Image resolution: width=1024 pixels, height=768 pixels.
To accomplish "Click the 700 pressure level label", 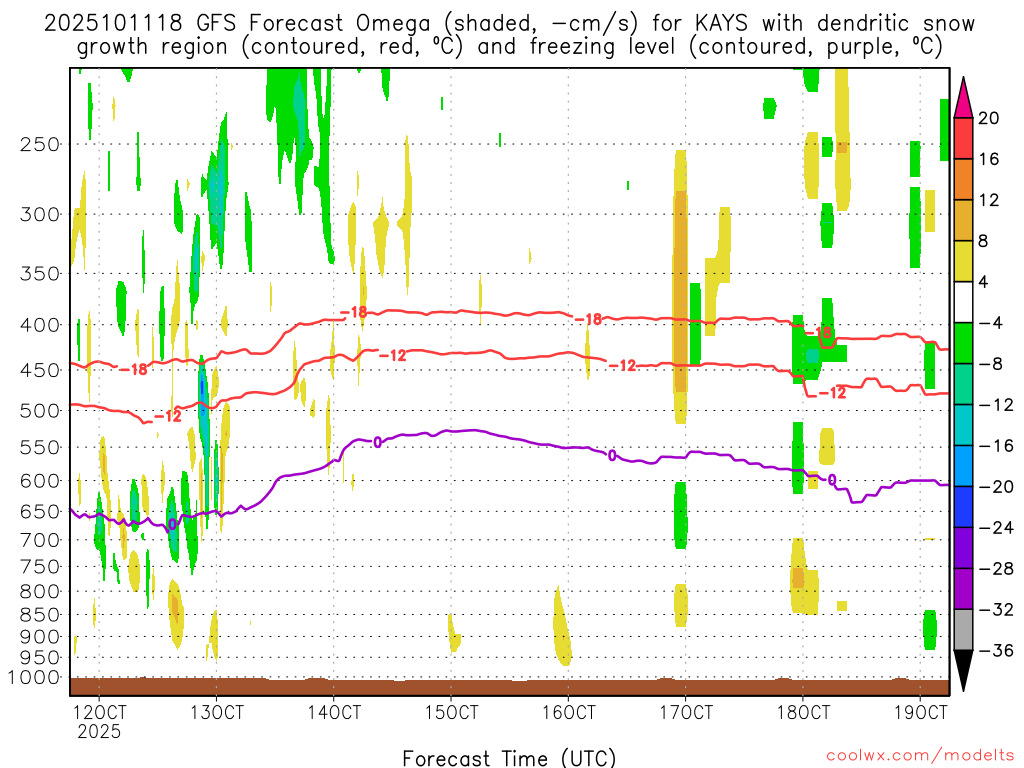I will coord(40,540).
